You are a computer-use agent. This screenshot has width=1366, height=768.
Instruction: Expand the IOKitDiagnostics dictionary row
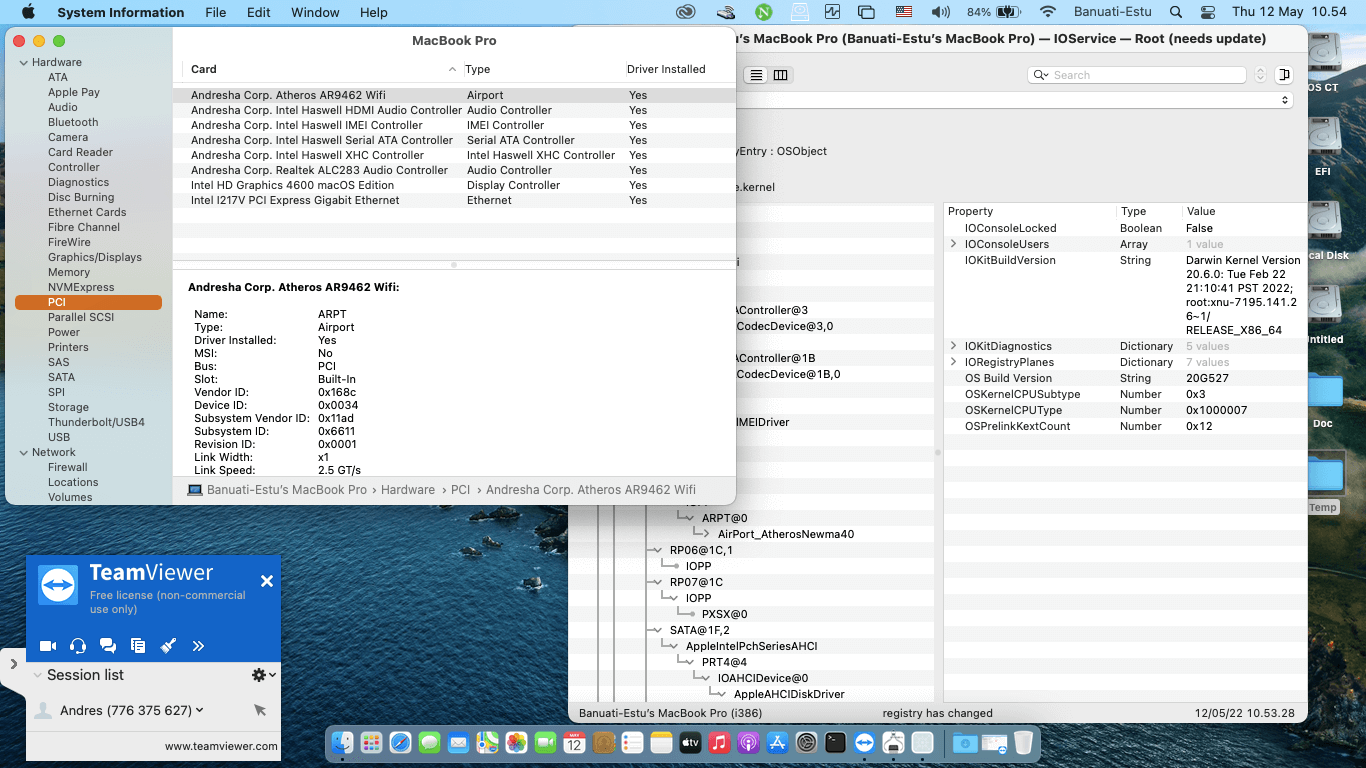point(954,346)
